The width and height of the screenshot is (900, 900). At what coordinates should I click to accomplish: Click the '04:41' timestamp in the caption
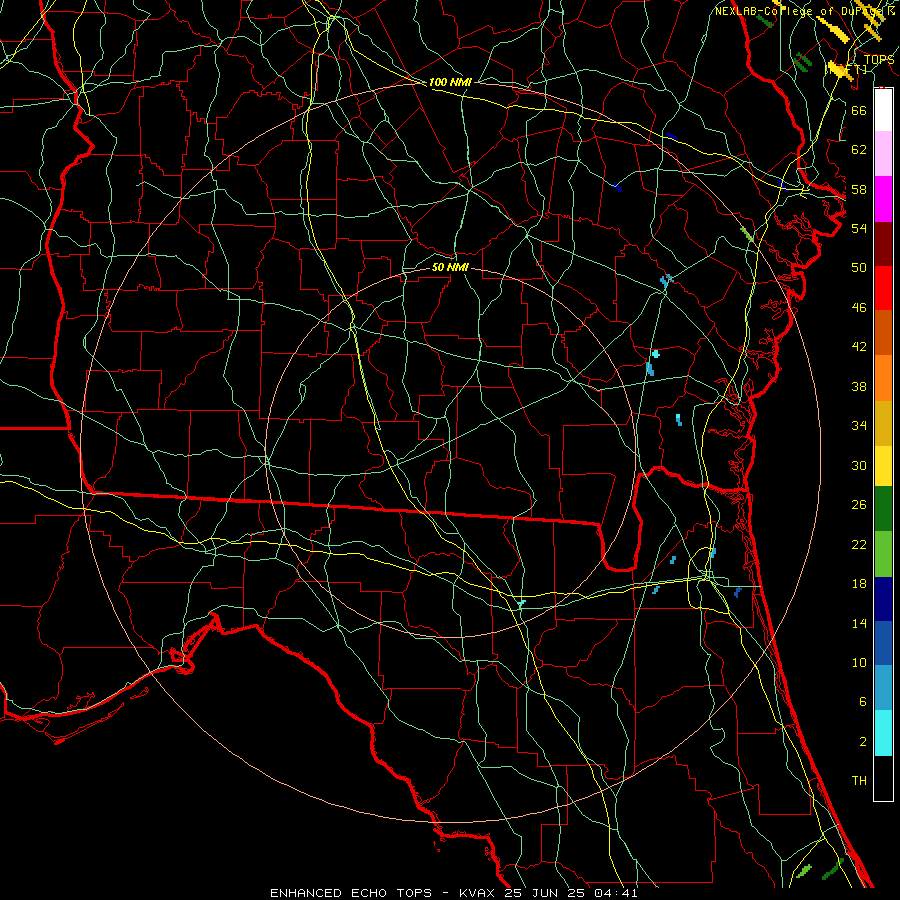[616, 893]
